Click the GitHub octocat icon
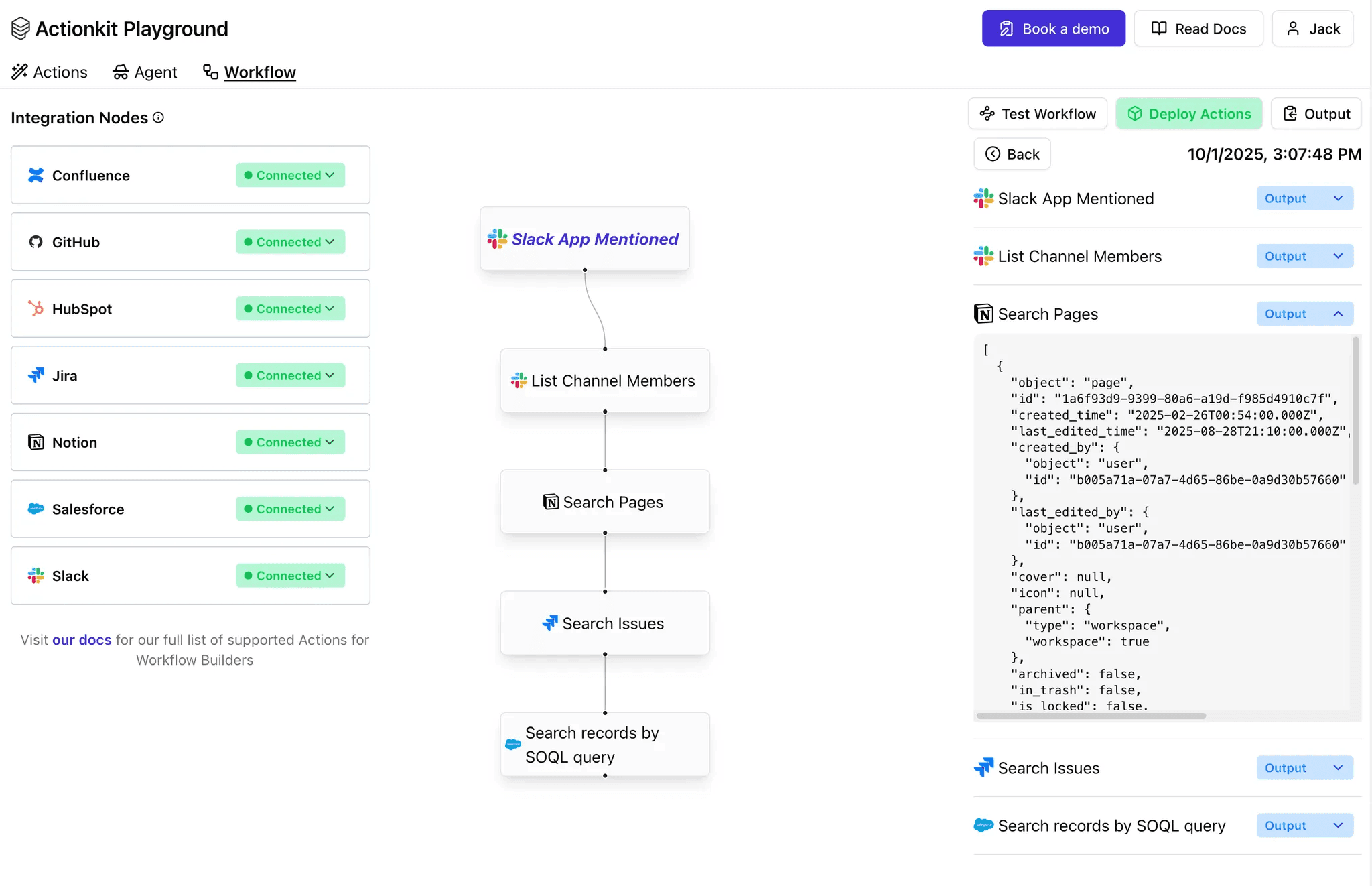Viewport: 1372px width, 886px height. coord(36,242)
